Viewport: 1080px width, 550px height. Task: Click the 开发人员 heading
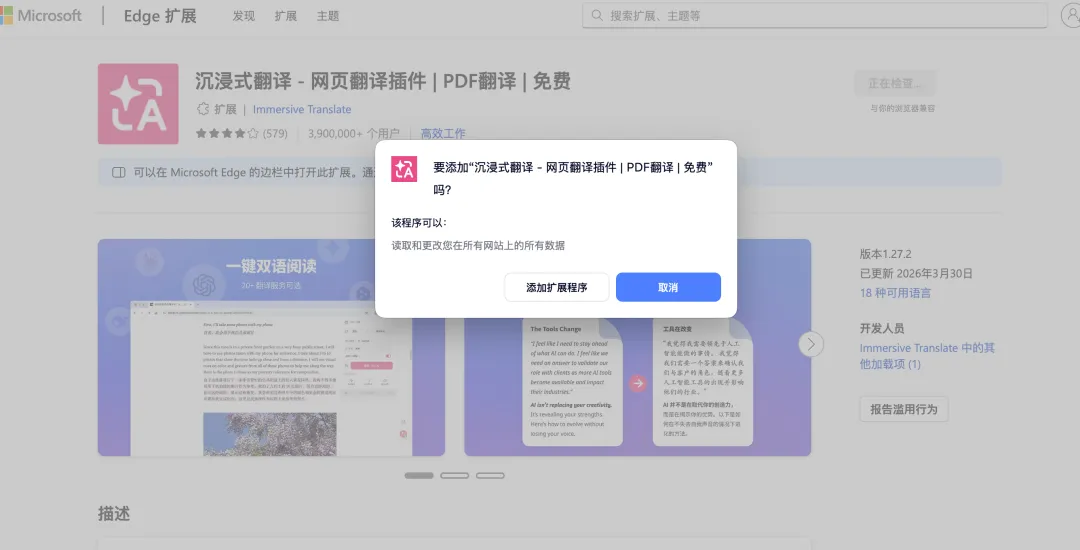(882, 328)
